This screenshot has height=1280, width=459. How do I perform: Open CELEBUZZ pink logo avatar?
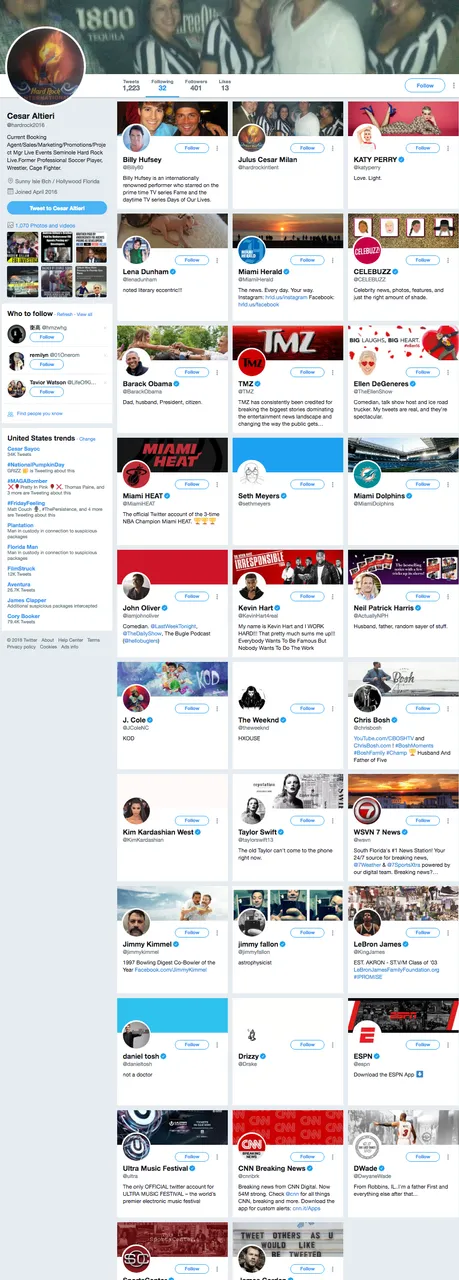(366, 251)
